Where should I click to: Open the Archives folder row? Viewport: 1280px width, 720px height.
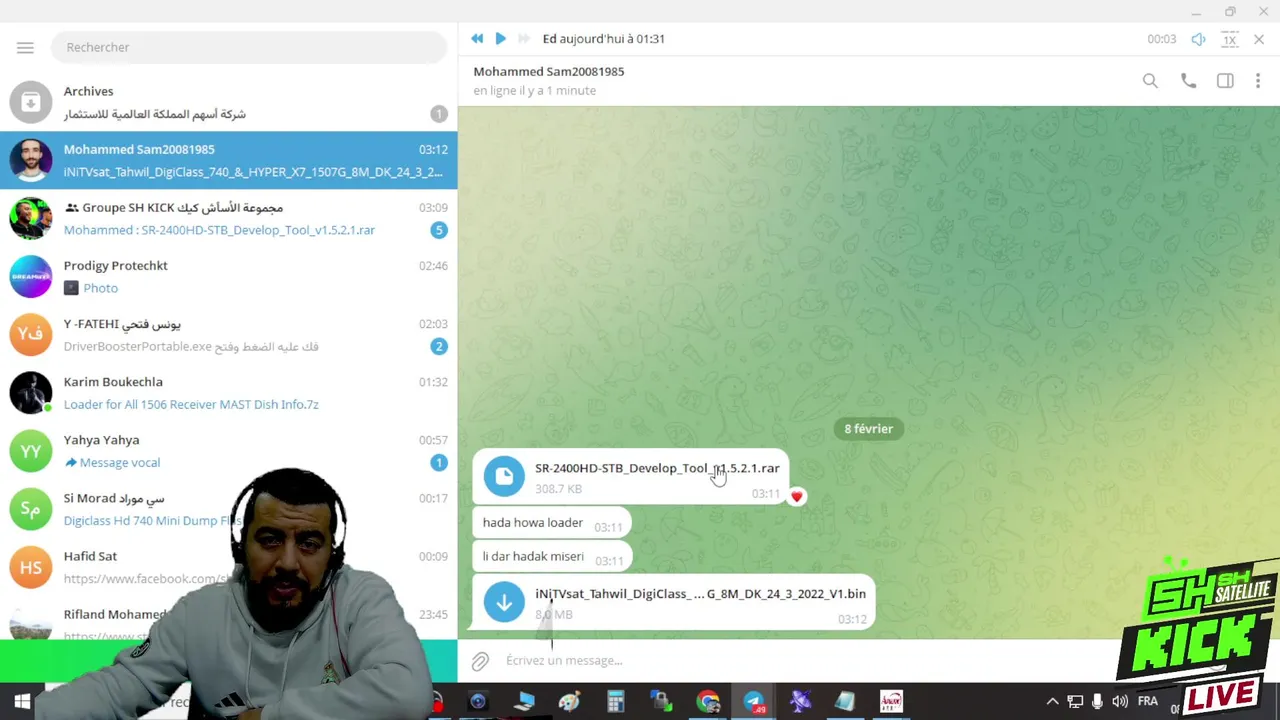(228, 102)
